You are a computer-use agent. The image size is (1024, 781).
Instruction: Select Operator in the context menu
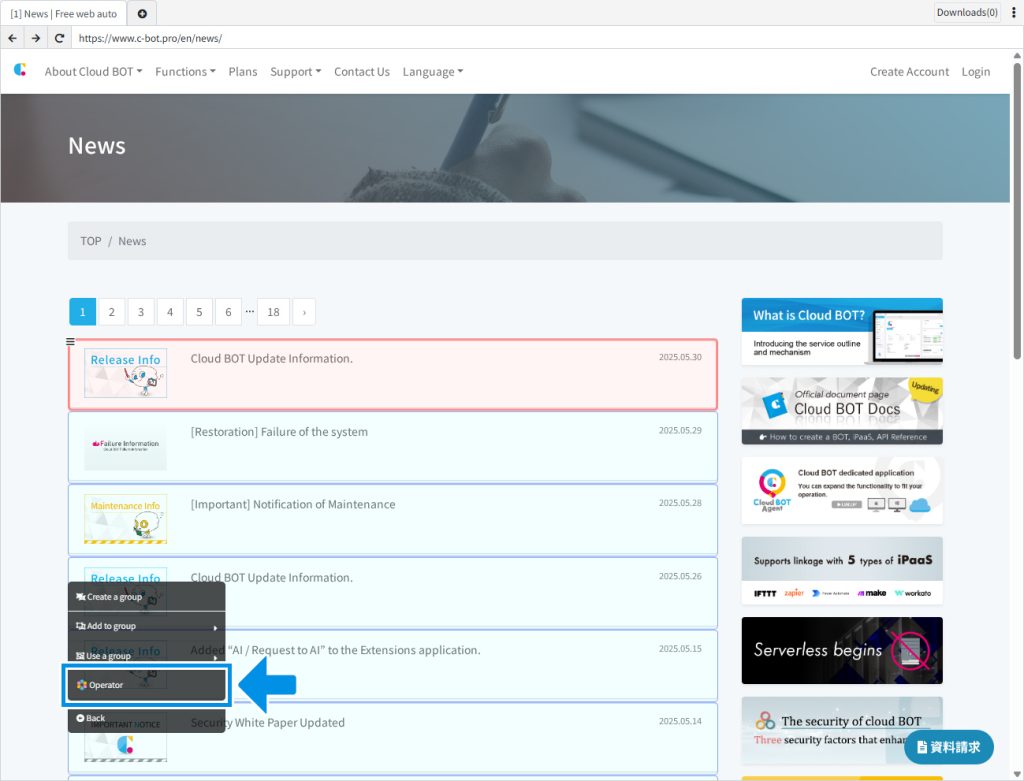pyautogui.click(x=146, y=685)
